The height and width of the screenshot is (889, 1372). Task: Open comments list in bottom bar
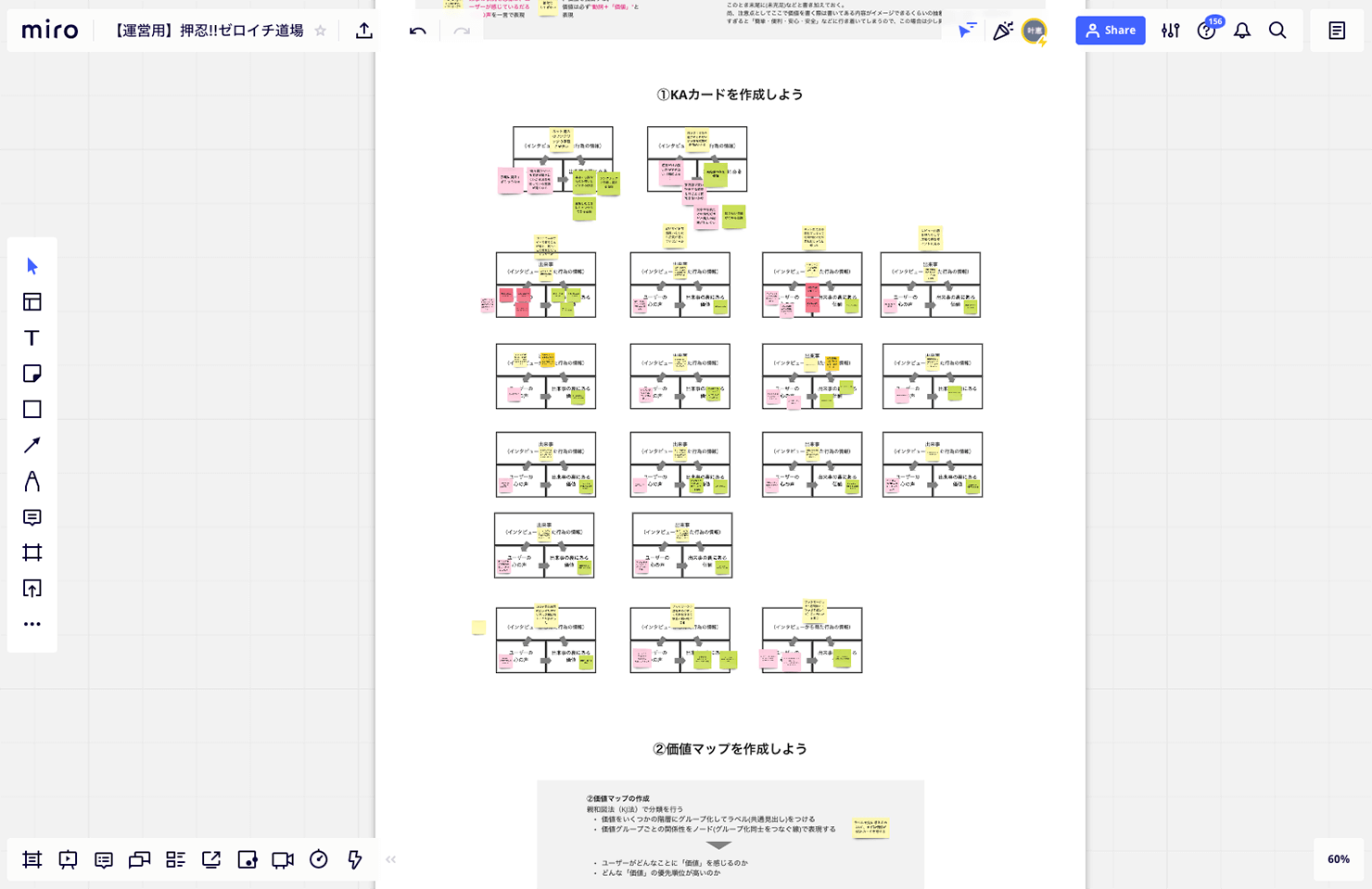(x=104, y=859)
